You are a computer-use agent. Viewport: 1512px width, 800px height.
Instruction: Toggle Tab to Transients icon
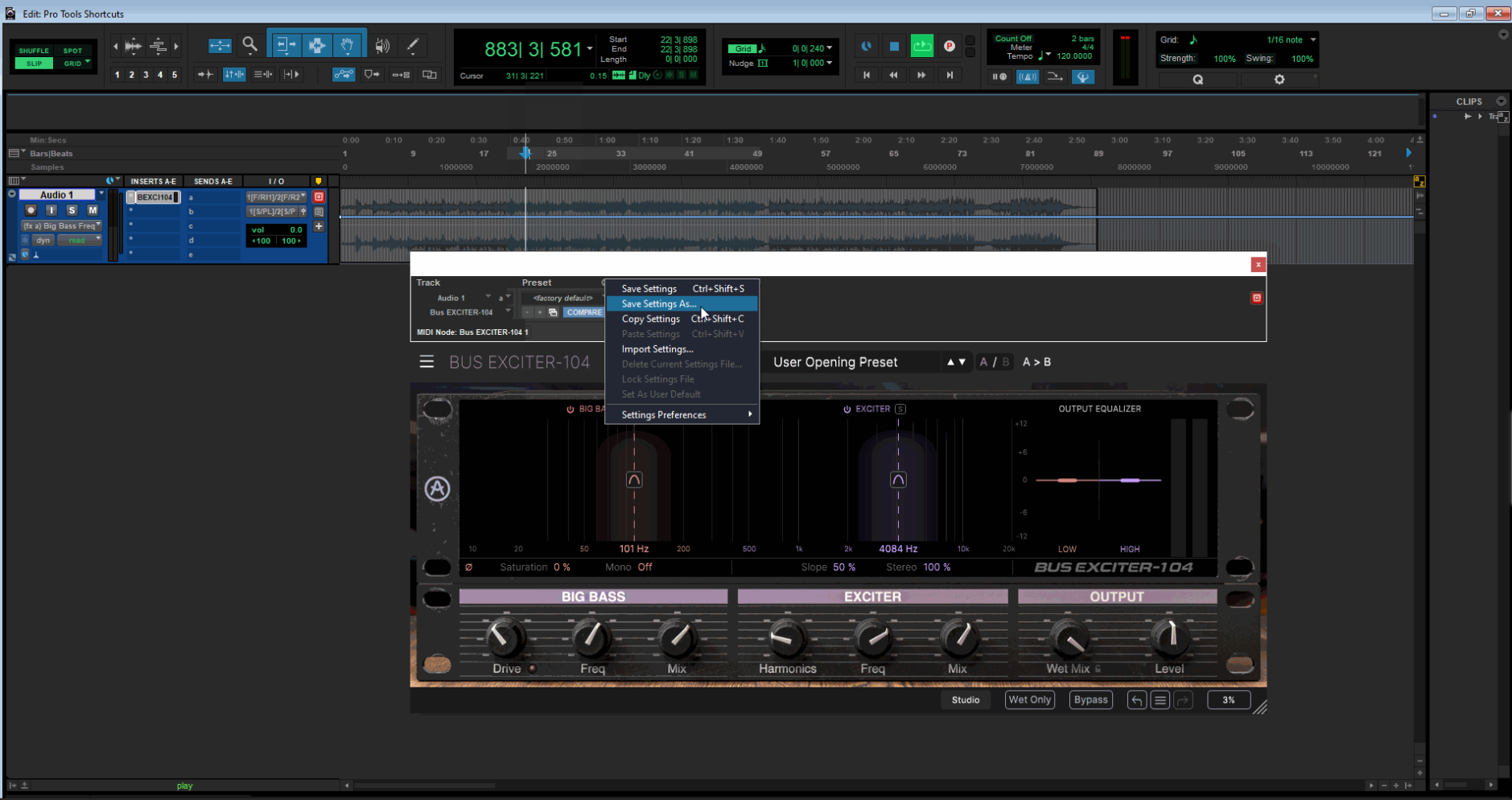[205, 75]
